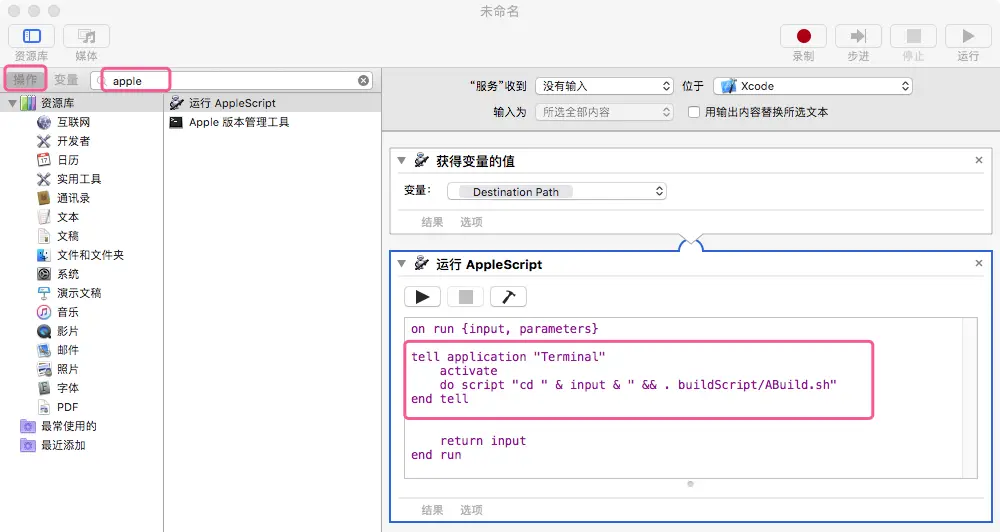Click the script editor resize handle dot
Image resolution: width=1000 pixels, height=532 pixels.
690,484
